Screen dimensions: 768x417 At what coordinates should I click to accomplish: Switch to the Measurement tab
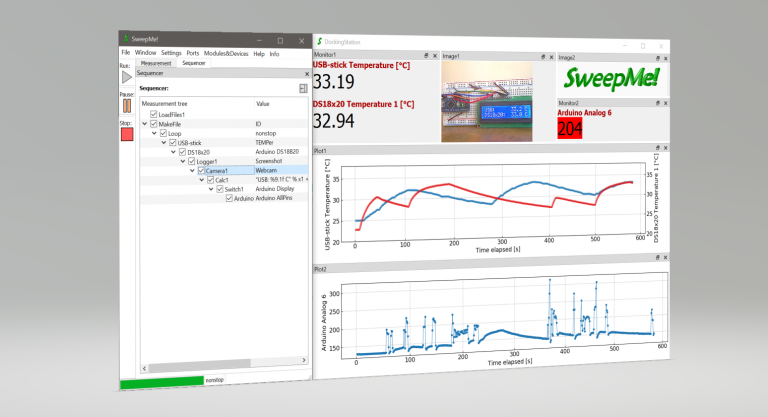coord(156,63)
